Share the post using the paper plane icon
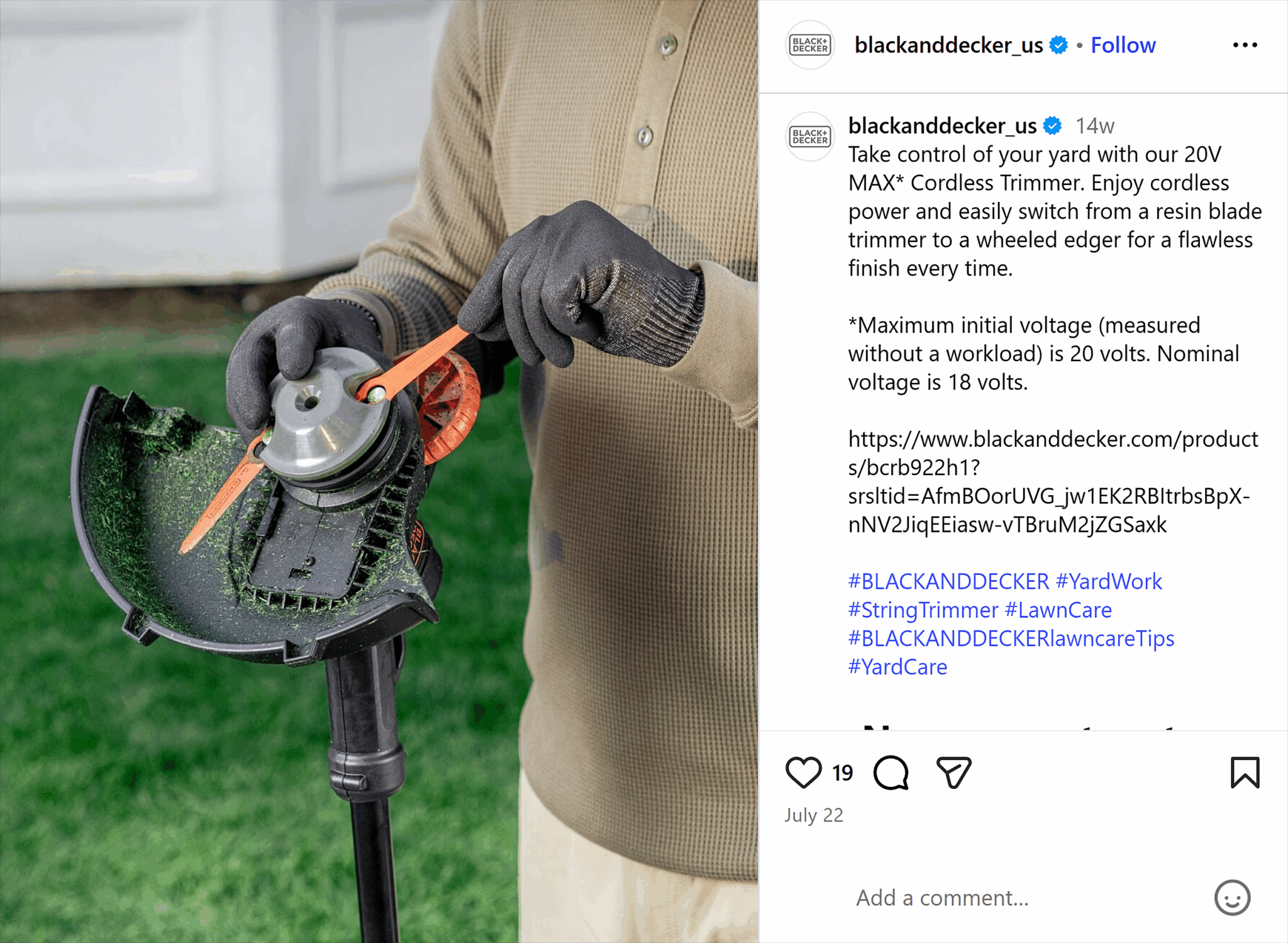Screen dimensions: 1288x943 (954, 773)
